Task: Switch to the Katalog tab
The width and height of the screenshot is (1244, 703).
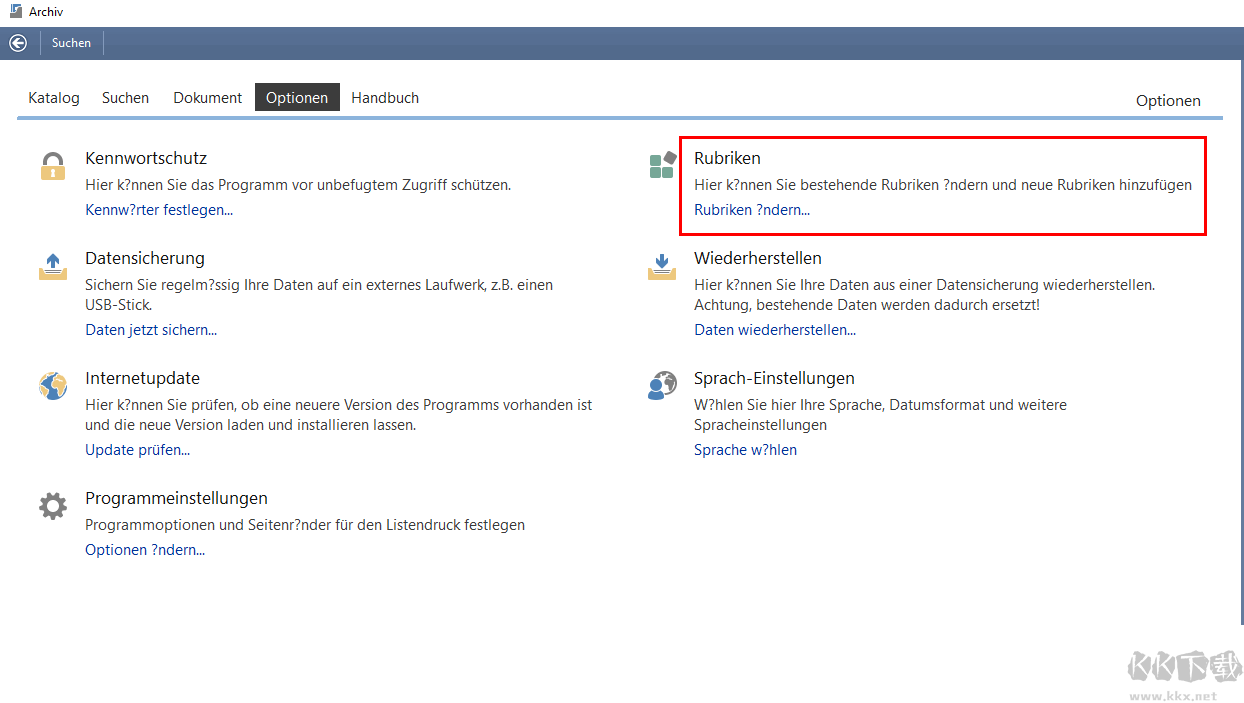Action: 54,98
